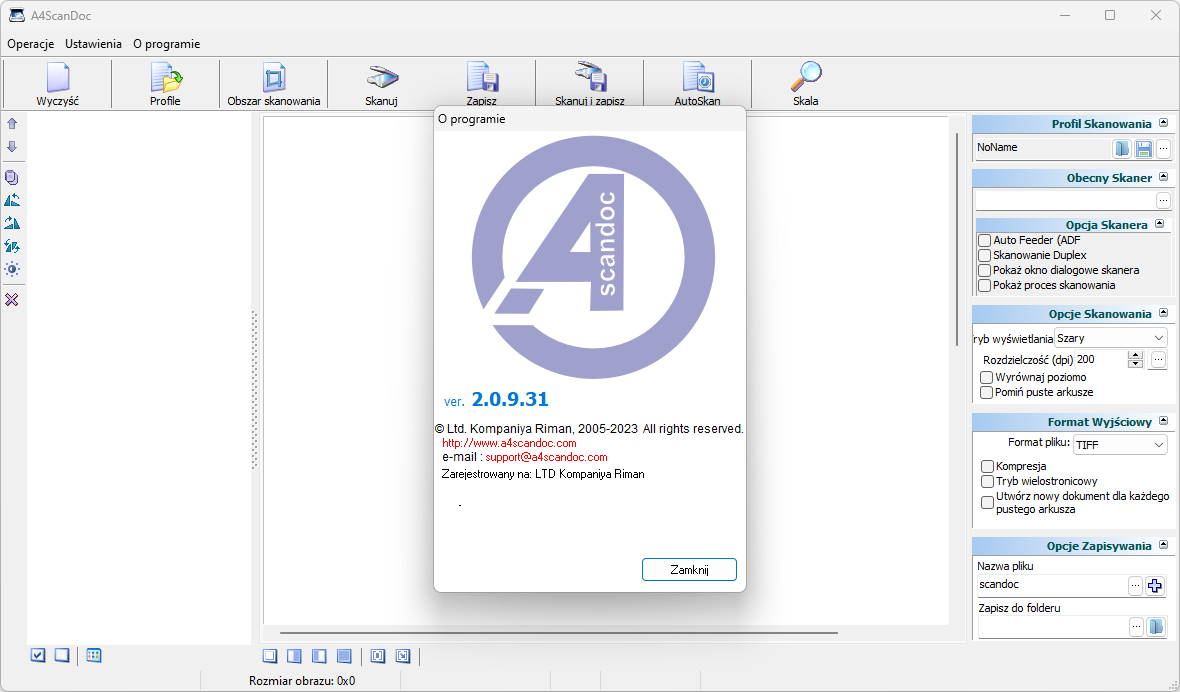Screen dimensions: 1180x692
Task: Click the ellipsis button next to NoName profile
Action: tap(1163, 149)
